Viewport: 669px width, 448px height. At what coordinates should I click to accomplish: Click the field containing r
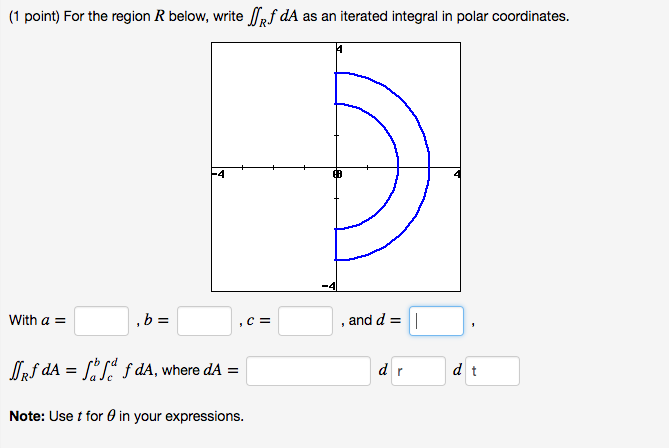(419, 371)
